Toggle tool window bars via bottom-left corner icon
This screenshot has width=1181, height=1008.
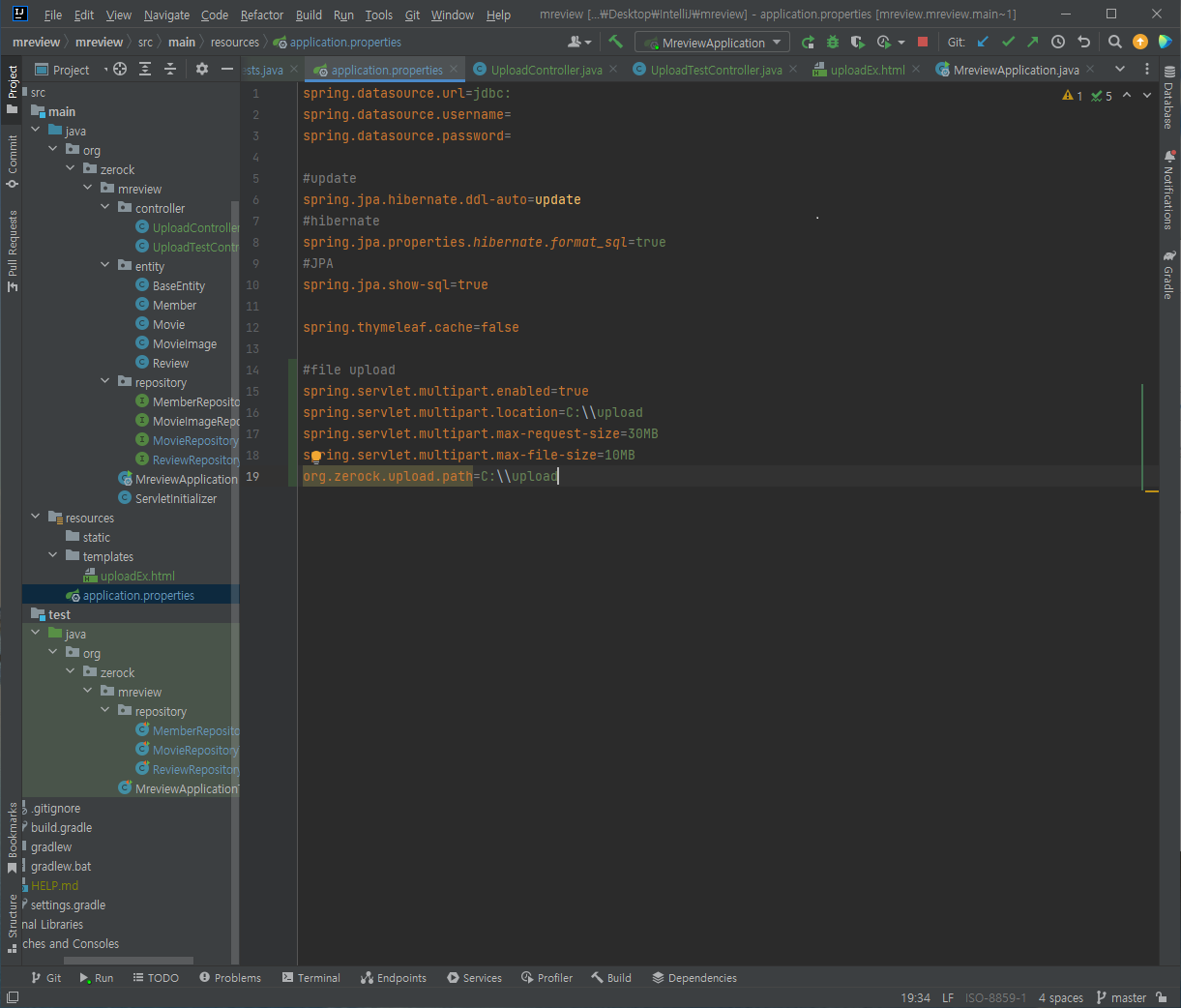point(13,997)
